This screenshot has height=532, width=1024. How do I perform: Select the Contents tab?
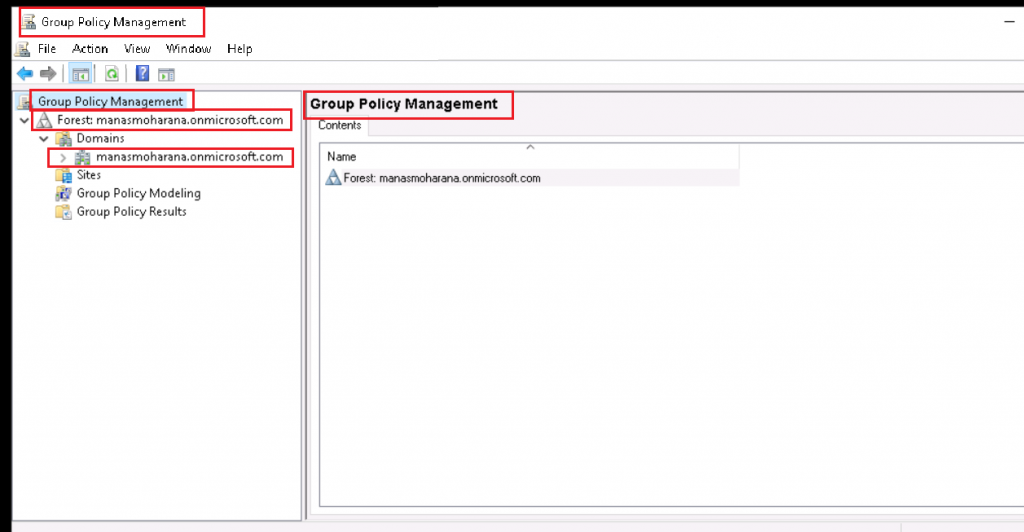coord(341,126)
